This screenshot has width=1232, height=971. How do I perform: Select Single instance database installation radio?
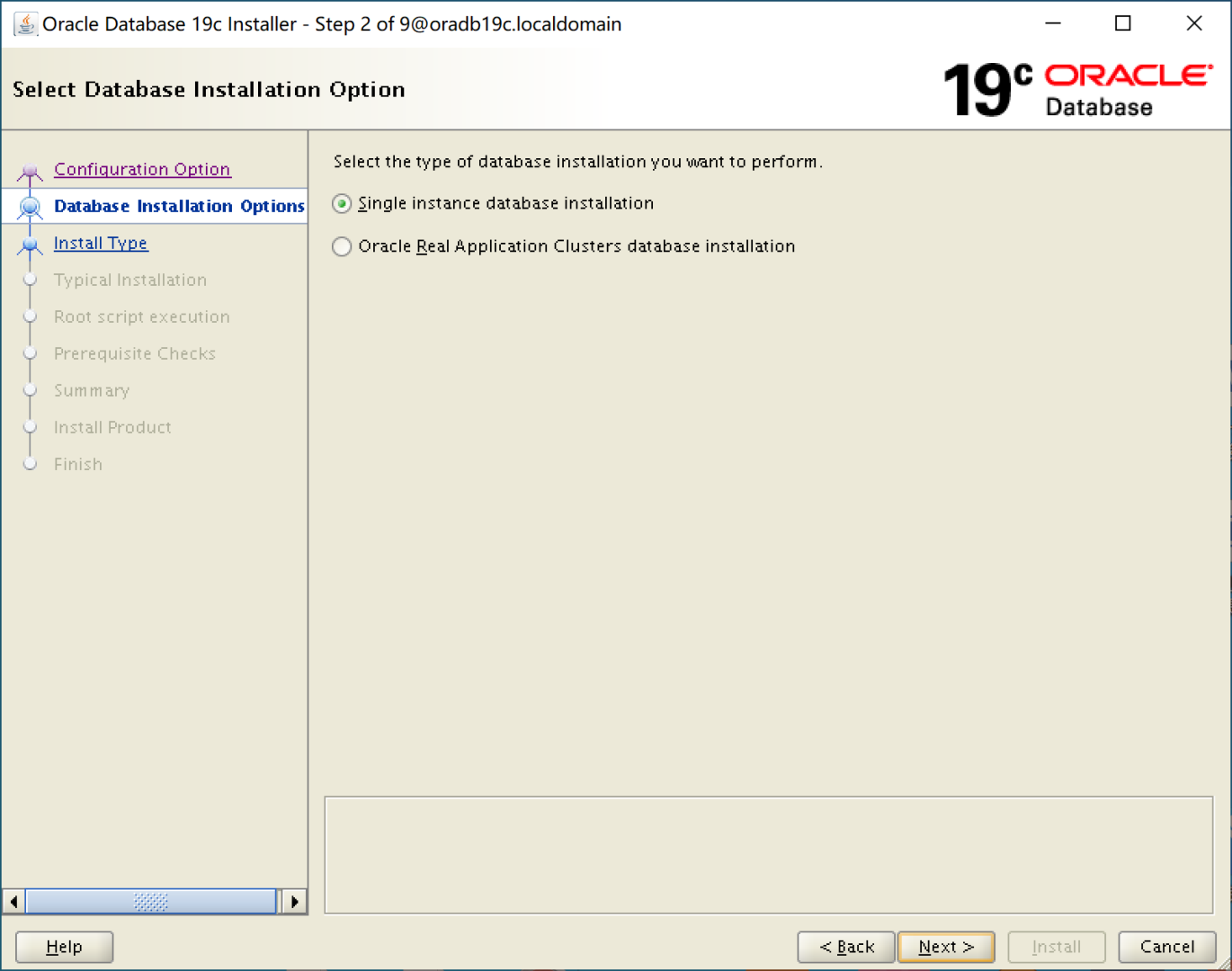342,204
